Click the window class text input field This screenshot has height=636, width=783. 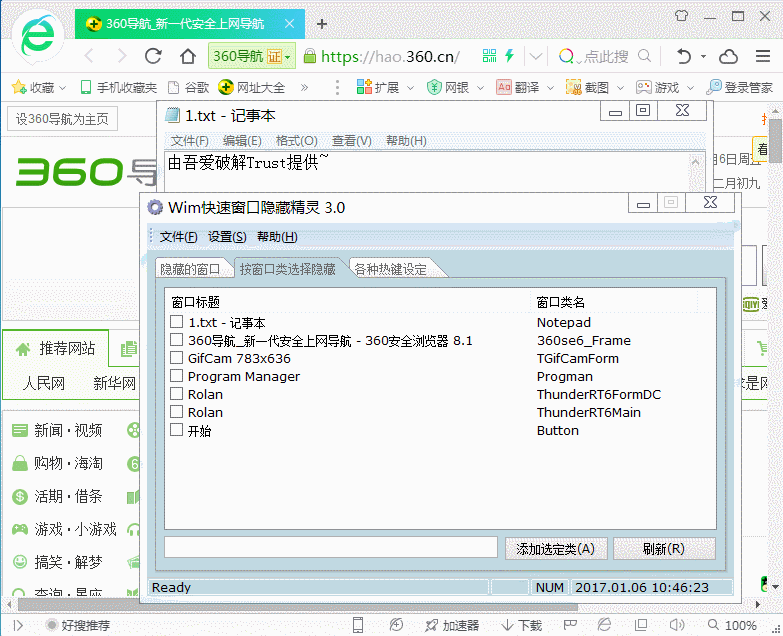click(331, 547)
